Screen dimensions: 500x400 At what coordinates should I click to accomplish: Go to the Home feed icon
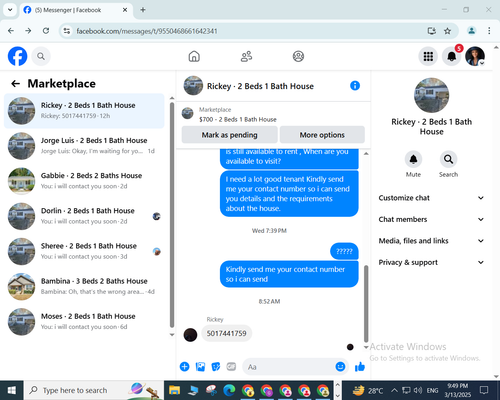tap(194, 56)
